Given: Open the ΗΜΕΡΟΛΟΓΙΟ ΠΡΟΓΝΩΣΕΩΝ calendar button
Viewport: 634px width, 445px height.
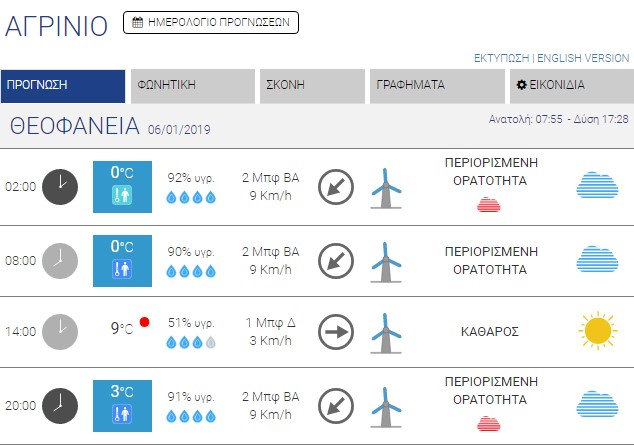Looking at the screenshot, I should pos(211,22).
